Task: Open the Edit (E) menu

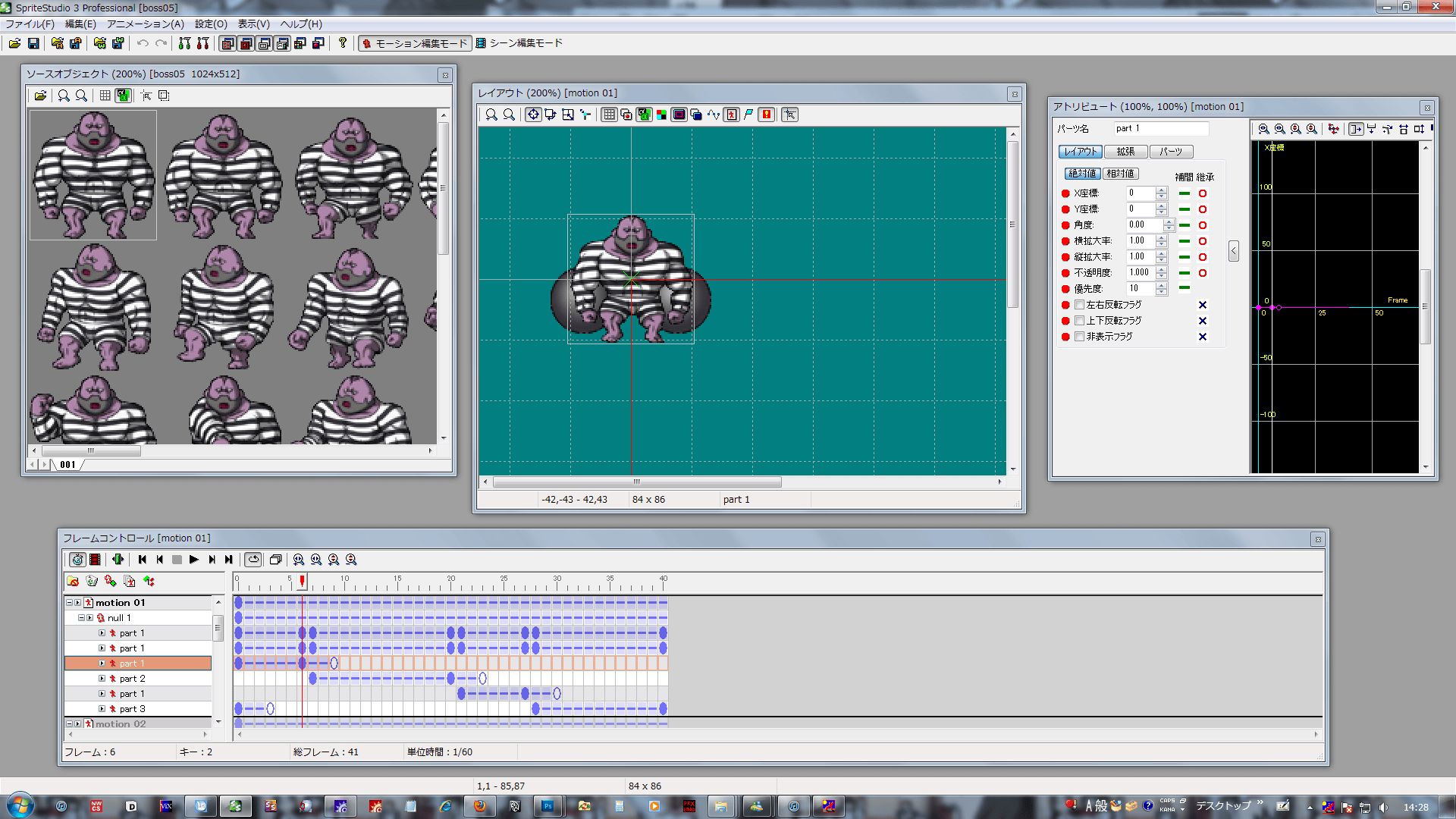Action: coord(80,24)
